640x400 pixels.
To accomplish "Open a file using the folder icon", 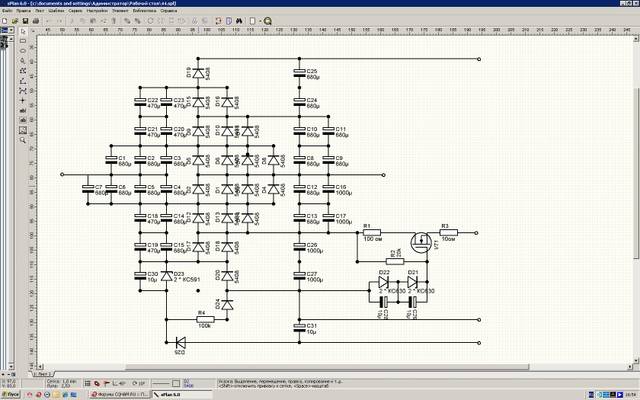I will pos(15,21).
